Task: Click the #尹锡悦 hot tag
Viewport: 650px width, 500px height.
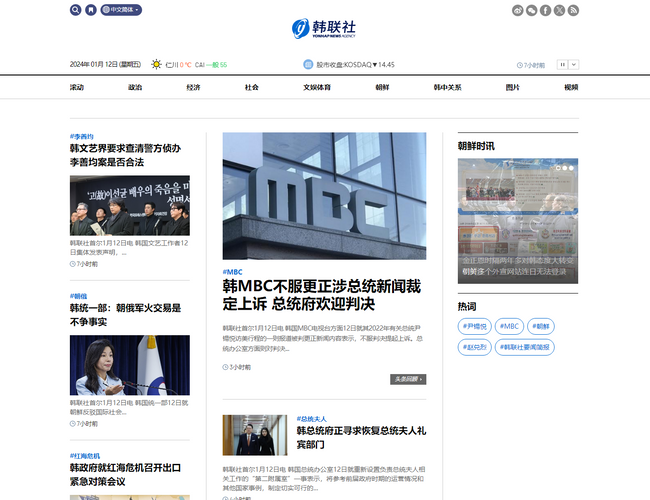Action: click(474, 326)
